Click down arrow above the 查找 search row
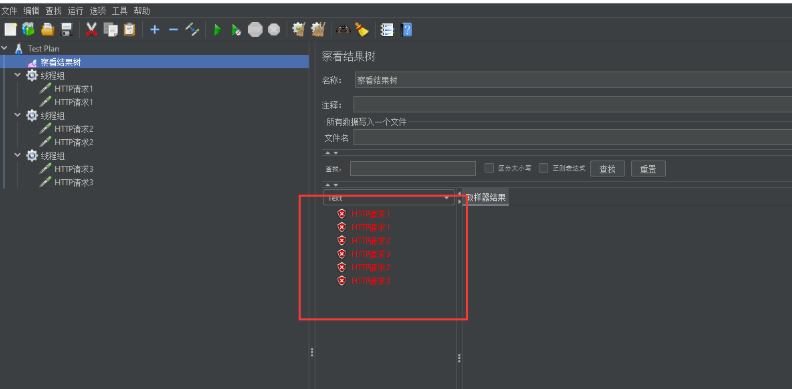The height and width of the screenshot is (389, 792). click(335, 153)
